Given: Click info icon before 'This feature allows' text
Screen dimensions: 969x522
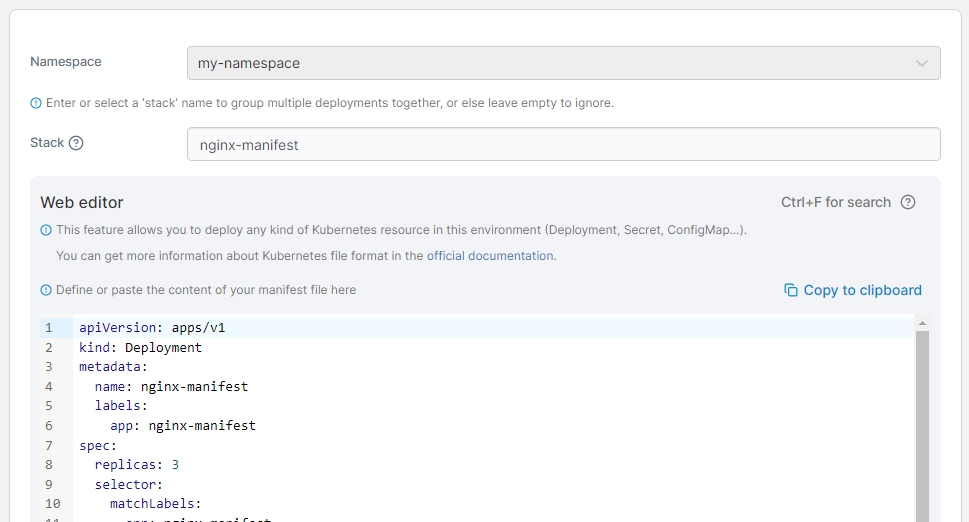Looking at the screenshot, I should [x=46, y=230].
